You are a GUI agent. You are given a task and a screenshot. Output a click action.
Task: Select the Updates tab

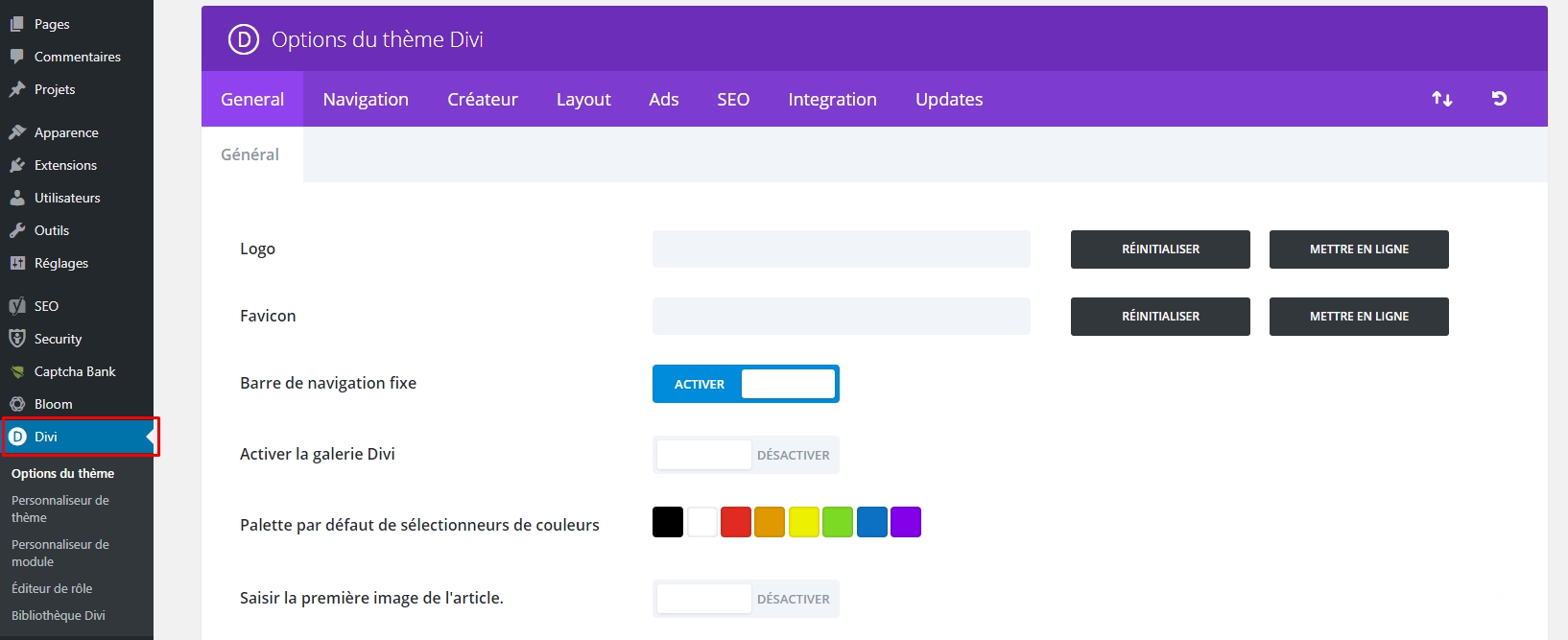pyautogui.click(x=949, y=99)
